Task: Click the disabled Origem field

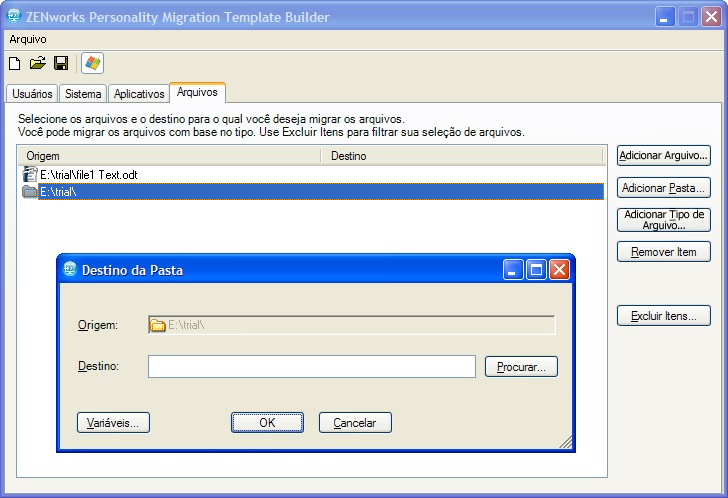Action: click(x=352, y=325)
